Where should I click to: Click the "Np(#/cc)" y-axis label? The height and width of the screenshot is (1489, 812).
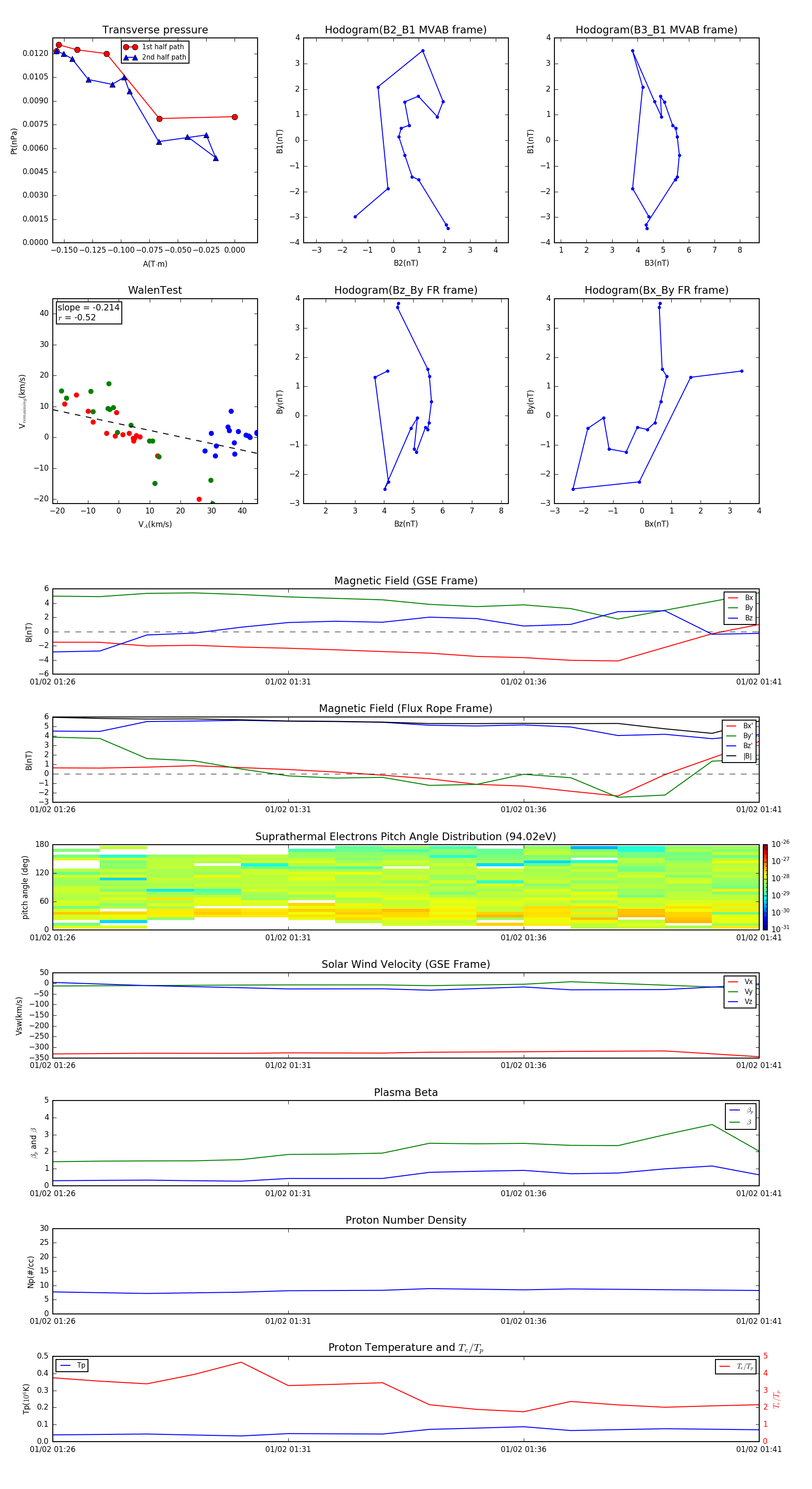[x=31, y=1272]
